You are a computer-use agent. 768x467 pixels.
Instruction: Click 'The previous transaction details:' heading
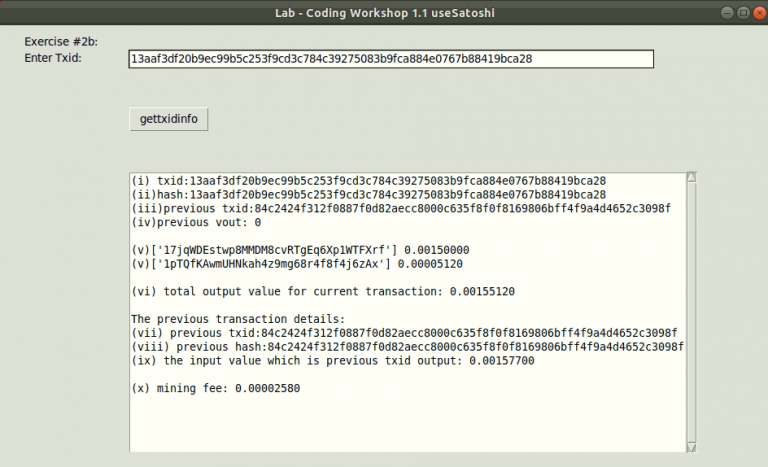pyautogui.click(x=238, y=319)
